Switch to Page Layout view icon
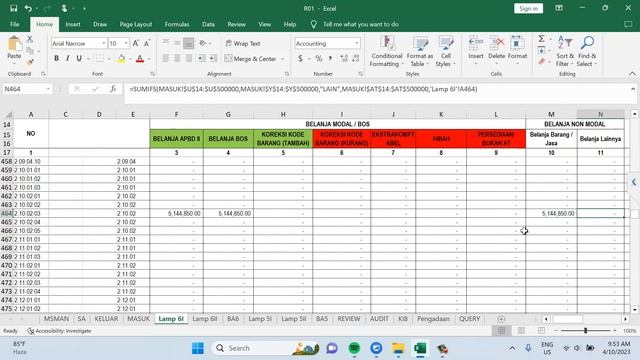The height and width of the screenshot is (360, 640). pyautogui.click(x=521, y=331)
